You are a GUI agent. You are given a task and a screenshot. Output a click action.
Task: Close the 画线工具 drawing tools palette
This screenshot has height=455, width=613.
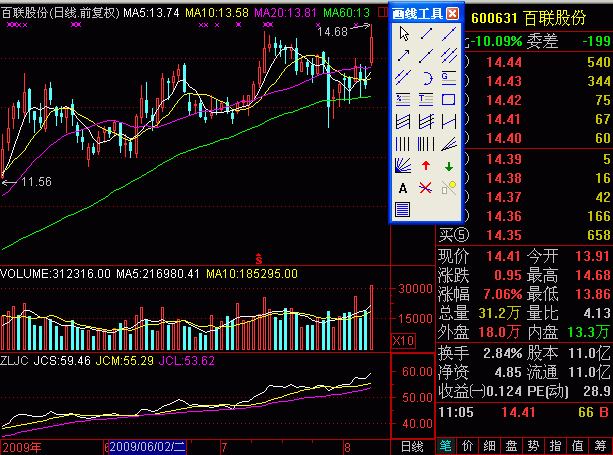(x=452, y=14)
